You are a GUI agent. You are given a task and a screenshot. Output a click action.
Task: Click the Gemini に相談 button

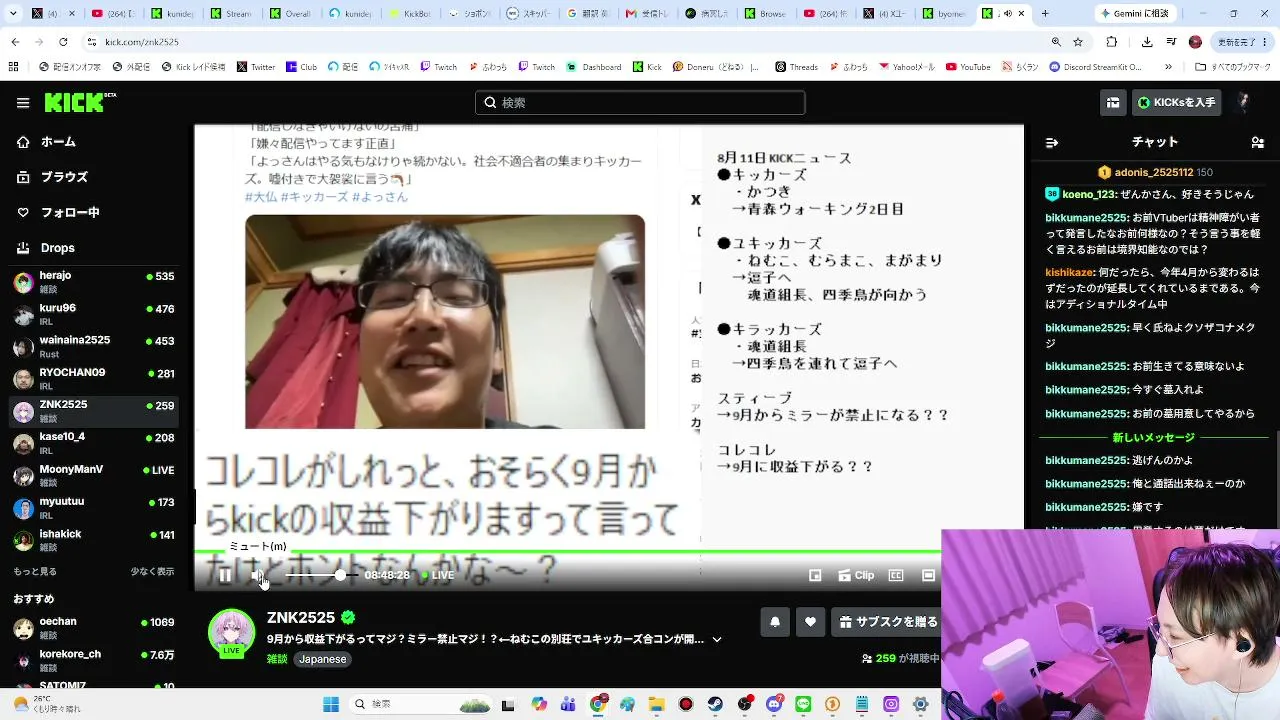[1136, 14]
